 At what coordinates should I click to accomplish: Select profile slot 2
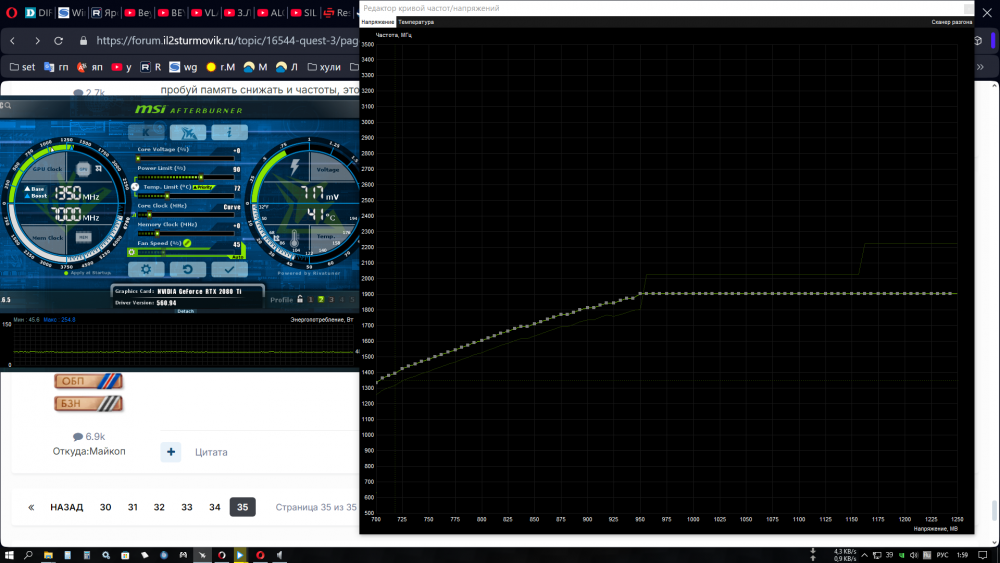[321, 299]
